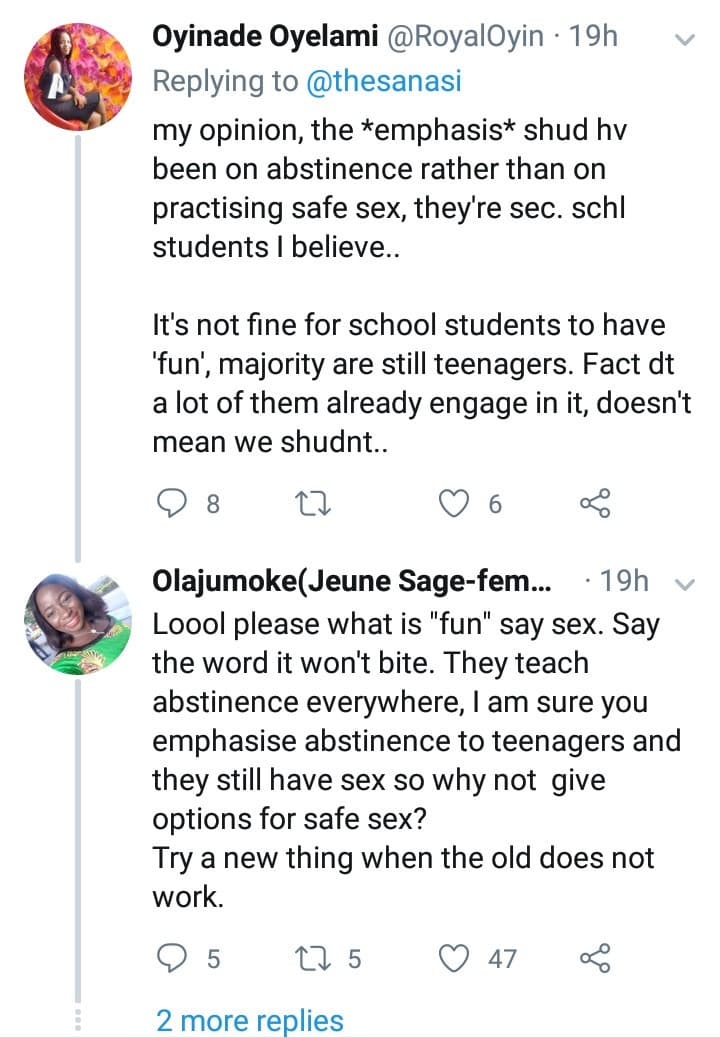Share Olajumoke's tweet
This screenshot has width=720, height=1038.
point(595,959)
